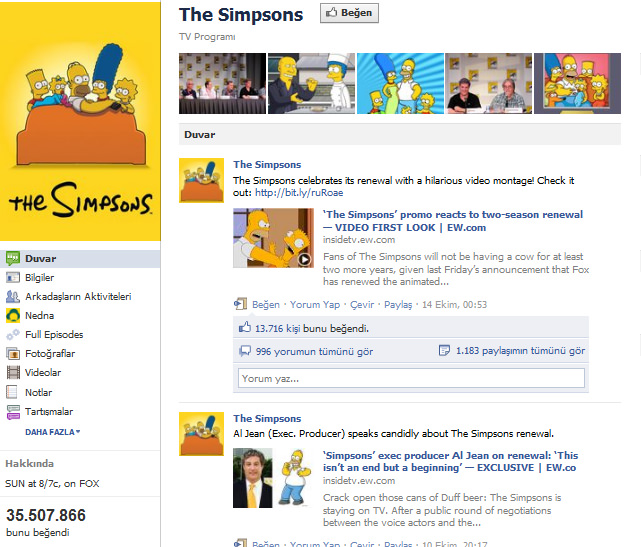641x547 pixels.
Task: Expand the DAHA FAZLA menu
Action: click(x=52, y=432)
